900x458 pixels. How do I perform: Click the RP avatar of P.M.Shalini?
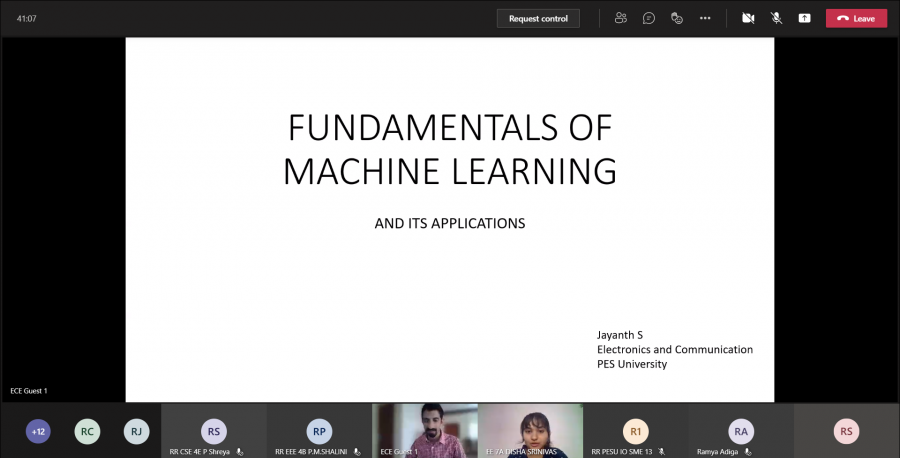[319, 431]
